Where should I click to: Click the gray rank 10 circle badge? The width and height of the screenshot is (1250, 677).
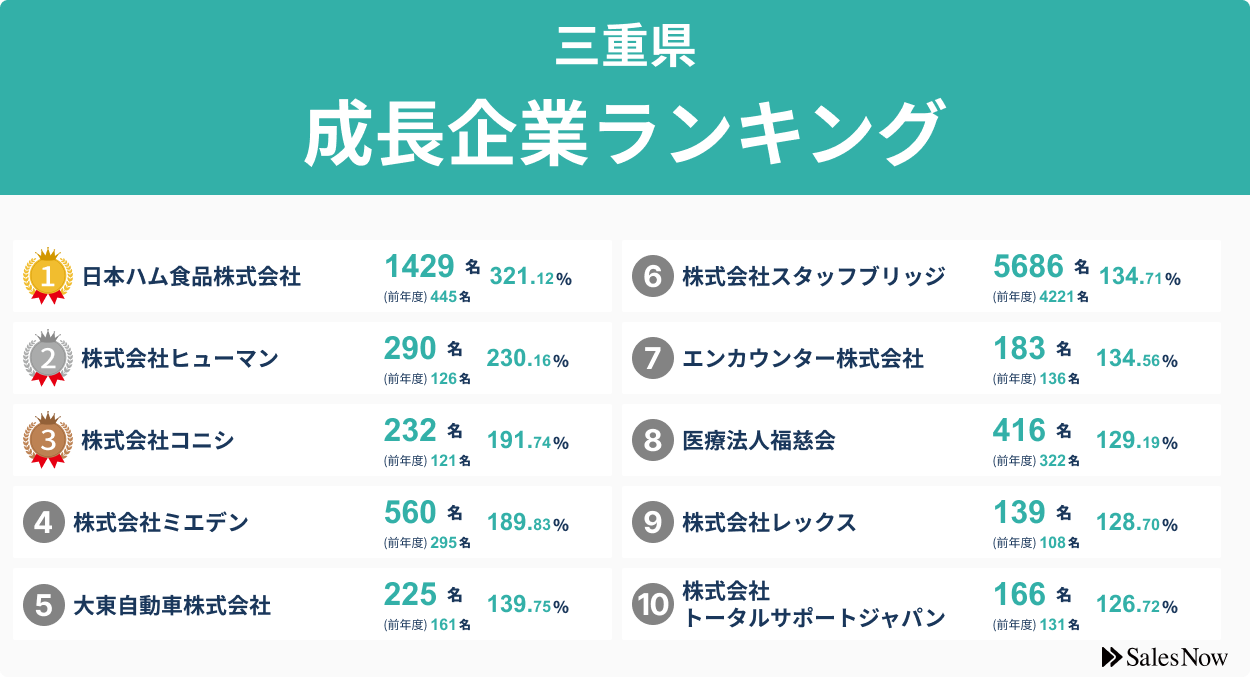click(x=653, y=604)
